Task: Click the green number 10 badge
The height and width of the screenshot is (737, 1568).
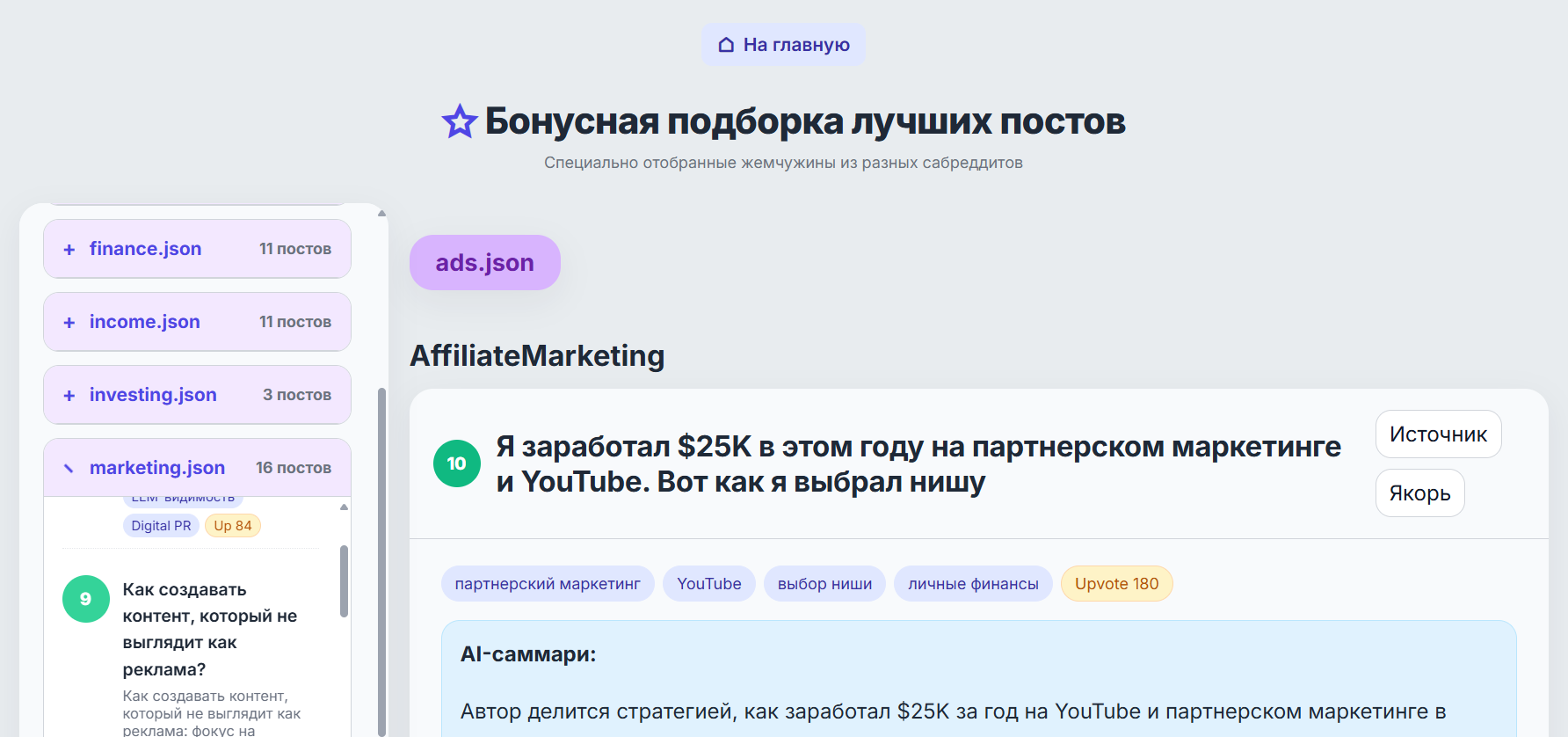Action: pyautogui.click(x=457, y=463)
